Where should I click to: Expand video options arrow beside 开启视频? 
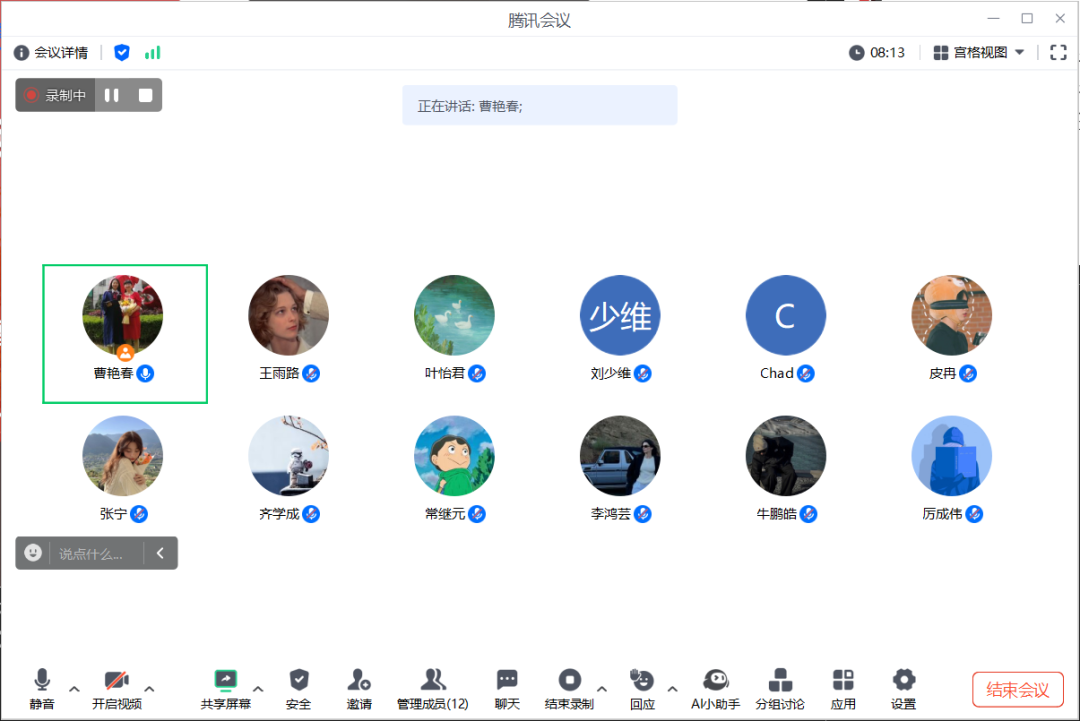(x=149, y=689)
